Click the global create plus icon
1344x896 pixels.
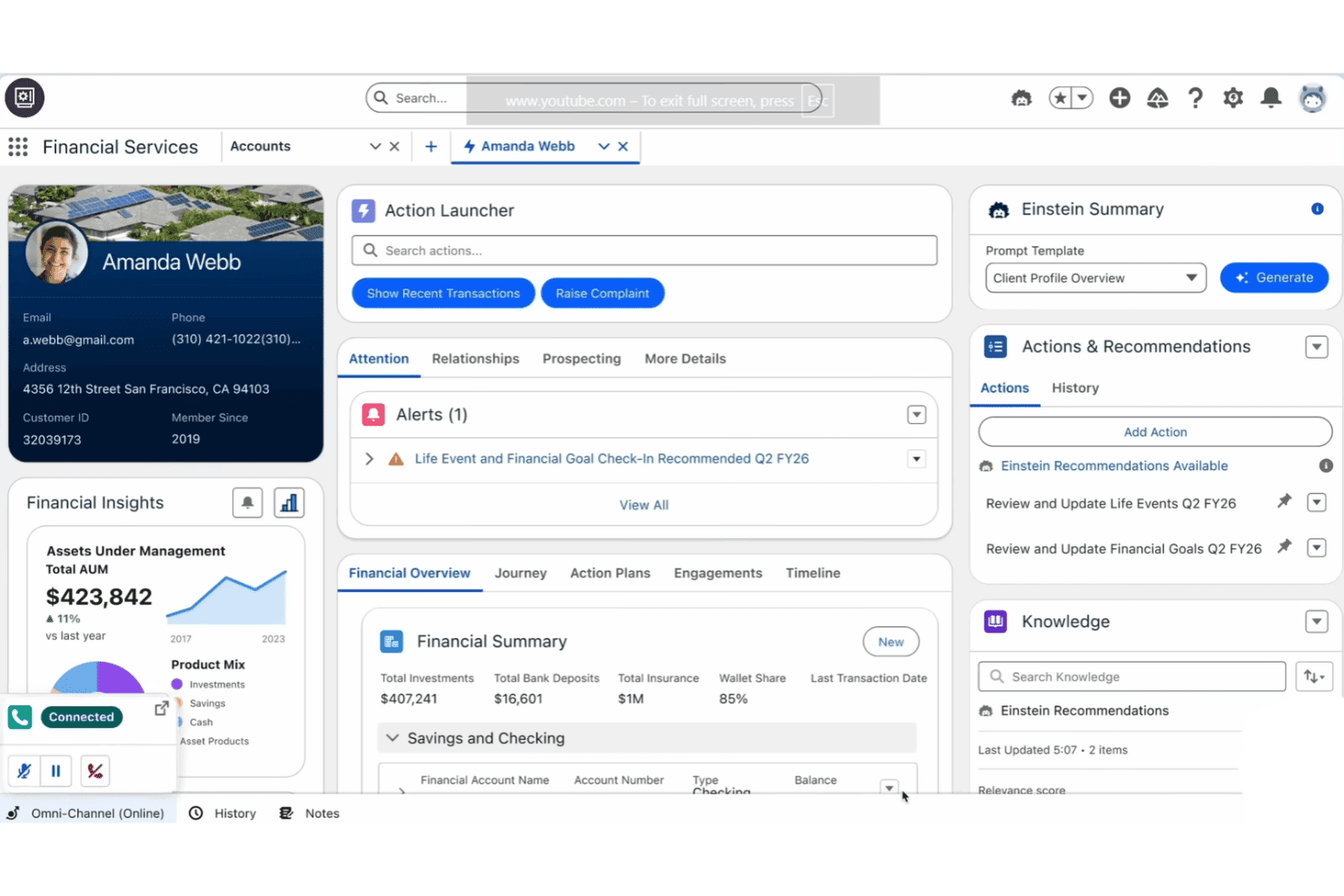point(1120,98)
